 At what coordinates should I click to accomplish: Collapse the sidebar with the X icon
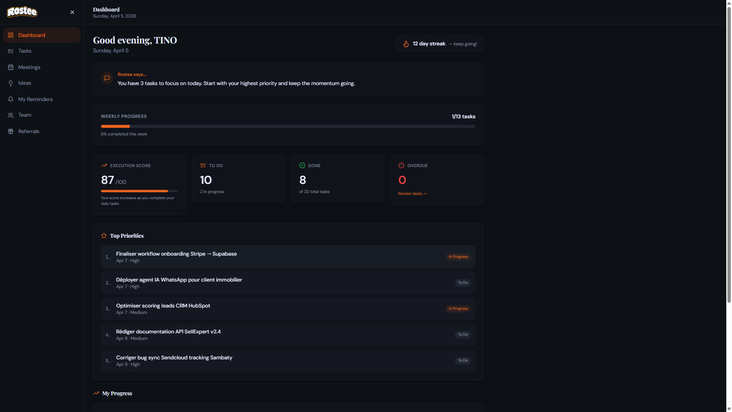(x=72, y=12)
